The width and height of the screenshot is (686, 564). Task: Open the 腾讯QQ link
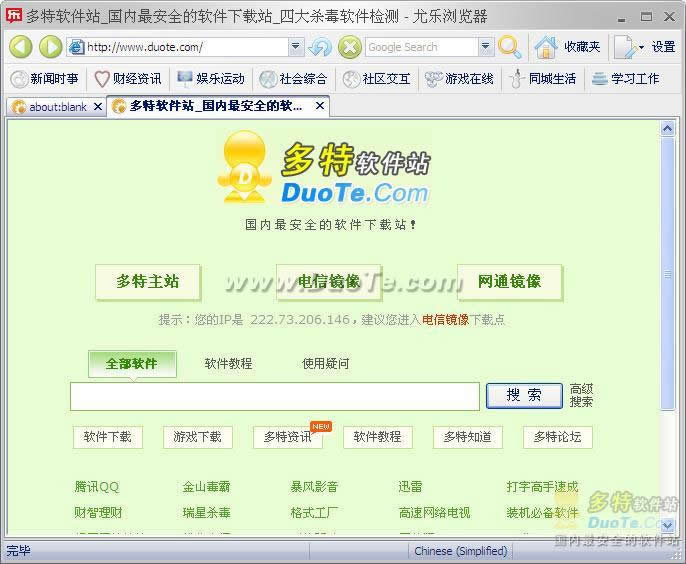coord(97,487)
